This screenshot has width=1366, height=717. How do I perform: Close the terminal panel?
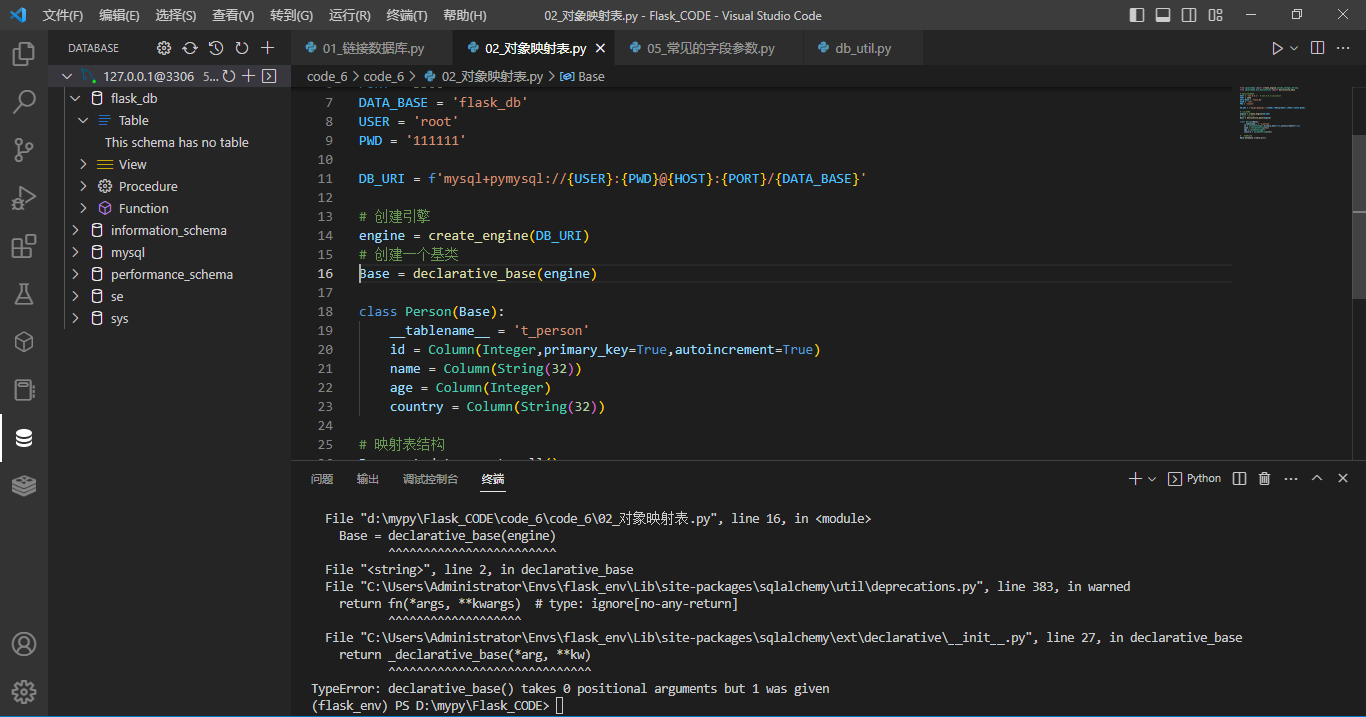[x=1343, y=479]
